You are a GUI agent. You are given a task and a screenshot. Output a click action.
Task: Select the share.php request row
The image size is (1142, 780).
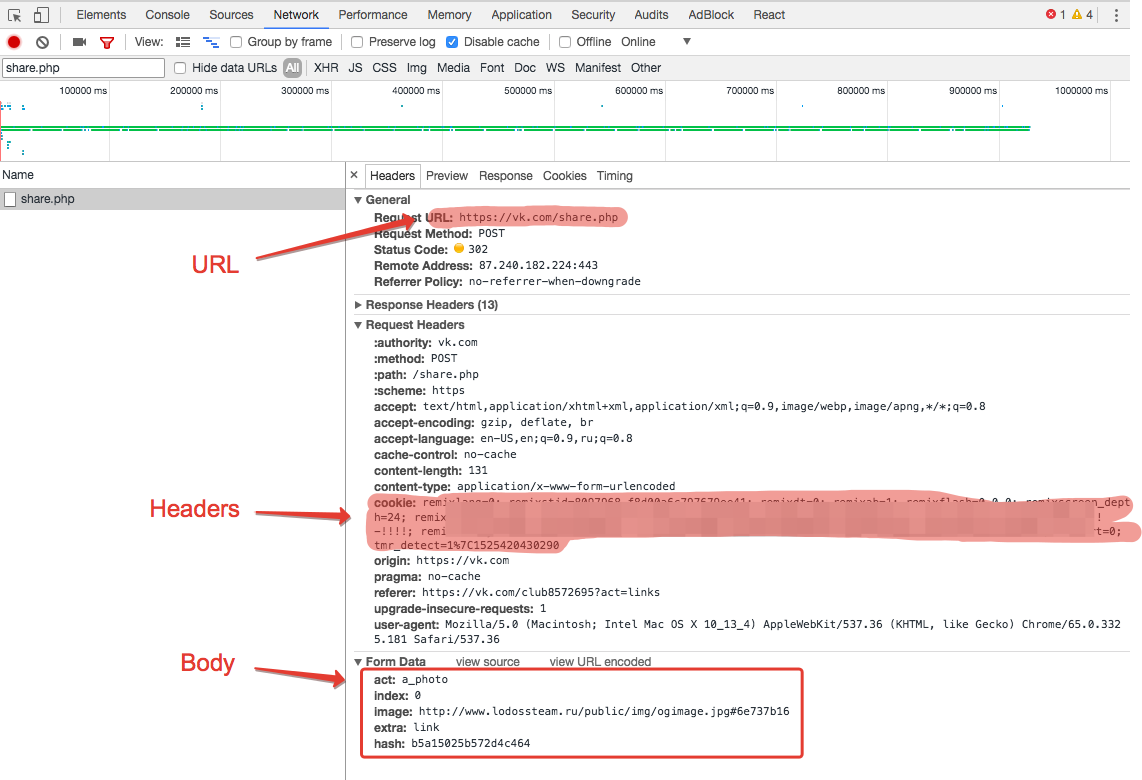173,199
